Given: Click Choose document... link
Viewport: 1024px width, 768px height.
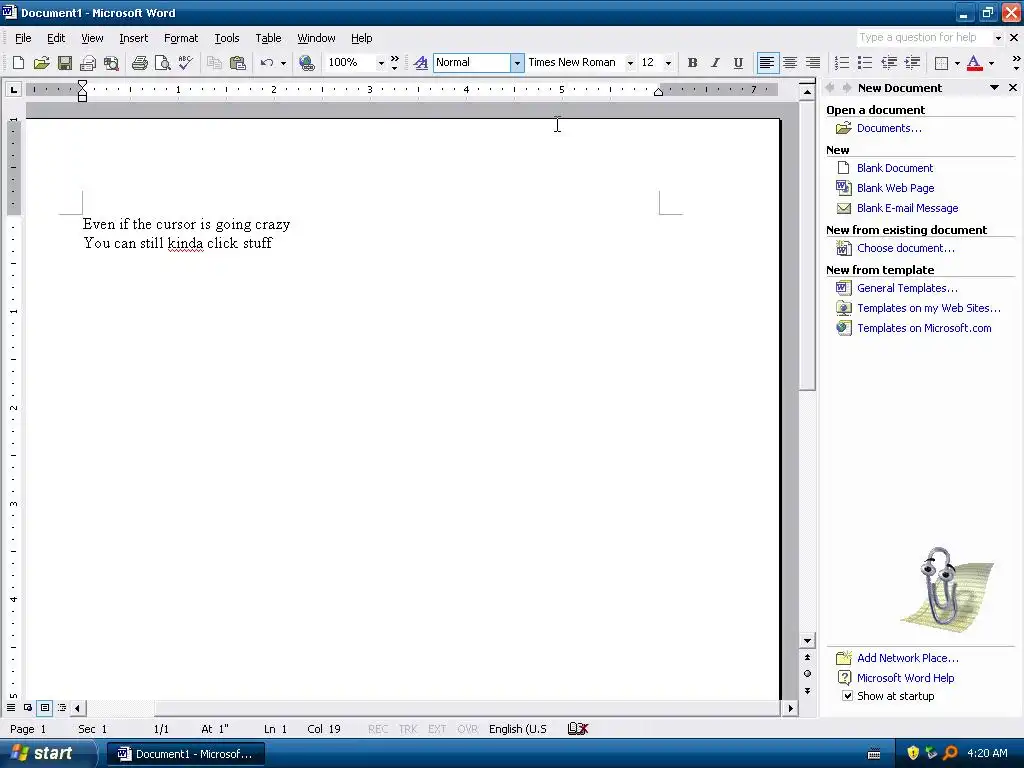Looking at the screenshot, I should click(905, 248).
